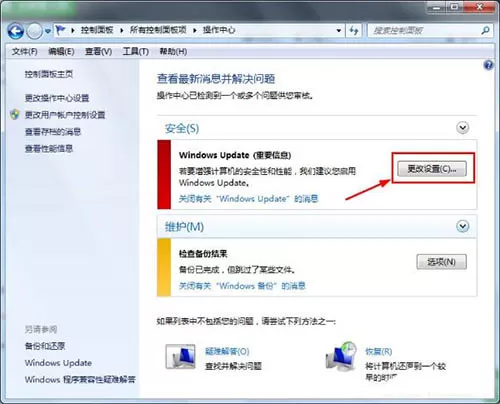Open 更改操作中心设置 link
This screenshot has width=500, height=404.
(x=57, y=98)
